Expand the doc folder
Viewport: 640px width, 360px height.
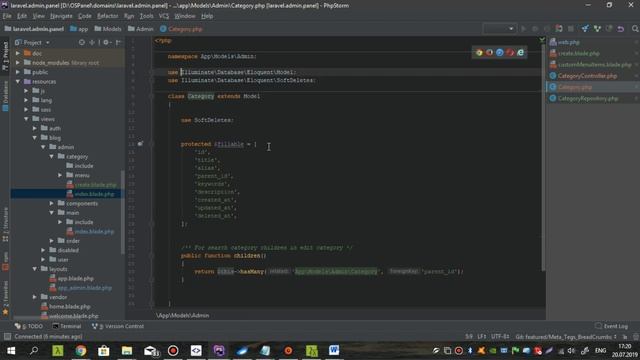(18, 53)
